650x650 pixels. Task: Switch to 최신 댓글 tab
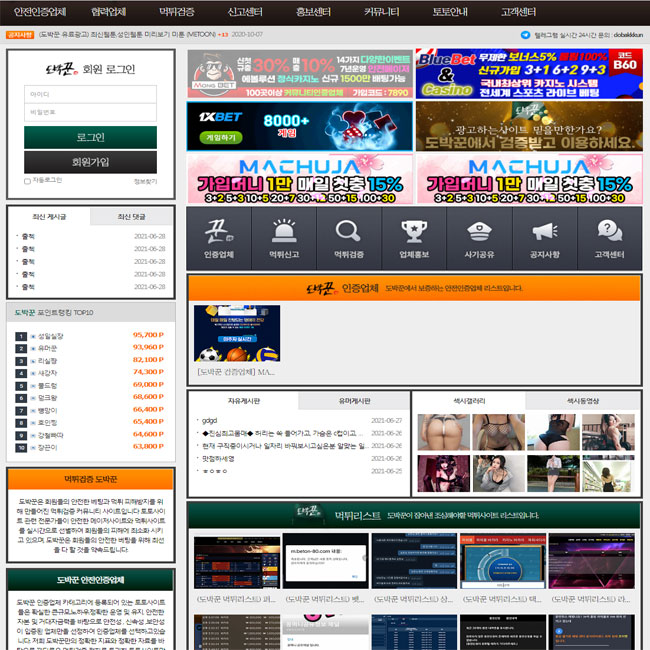(131, 217)
